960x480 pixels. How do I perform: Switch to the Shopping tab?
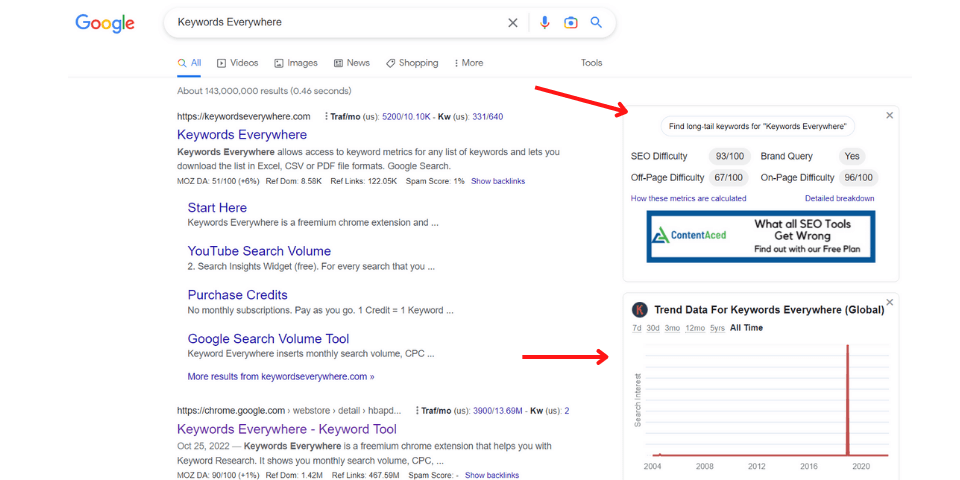tap(412, 63)
